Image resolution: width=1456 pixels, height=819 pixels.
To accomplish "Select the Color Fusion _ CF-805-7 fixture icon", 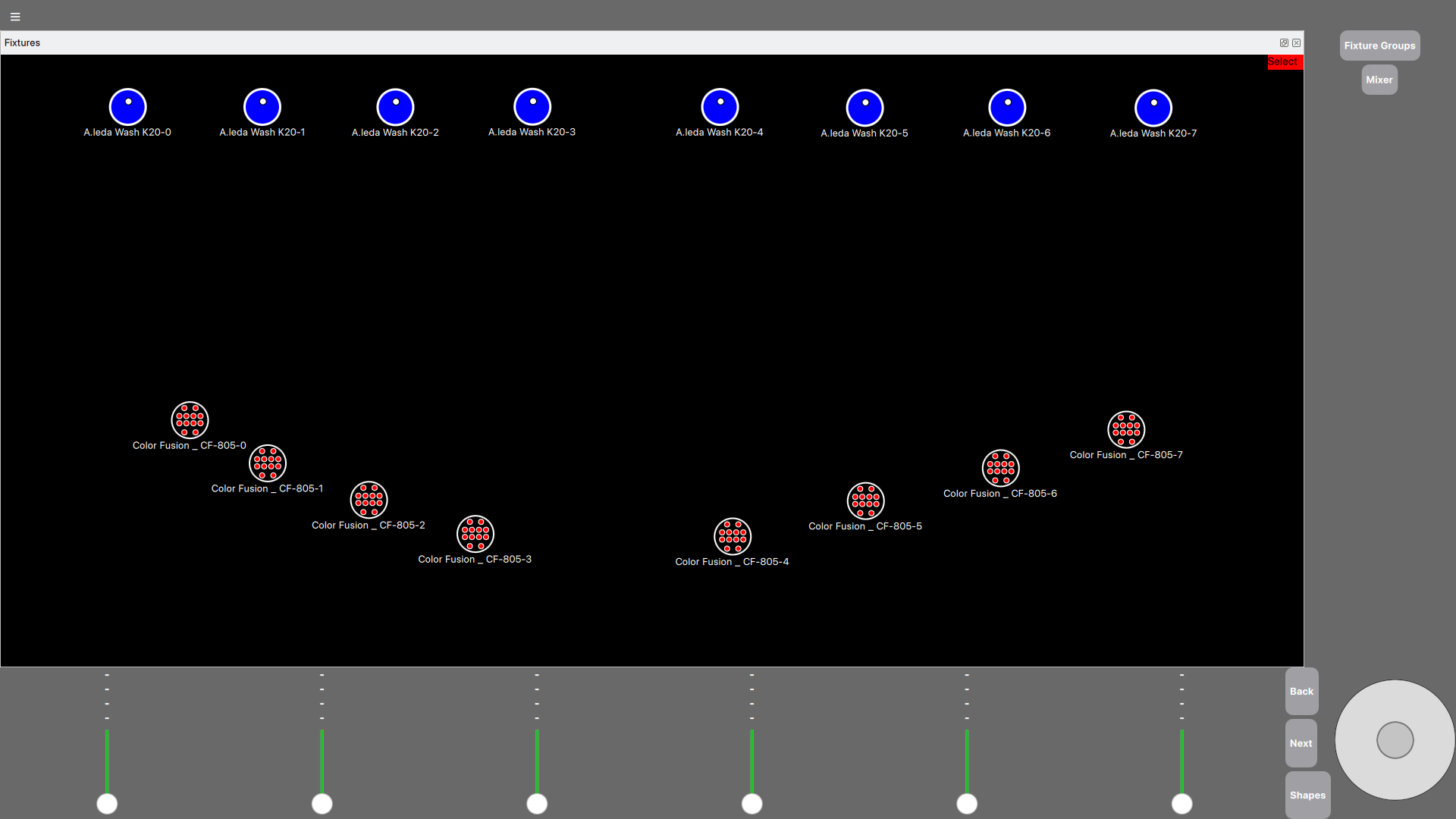I will 1126,429.
